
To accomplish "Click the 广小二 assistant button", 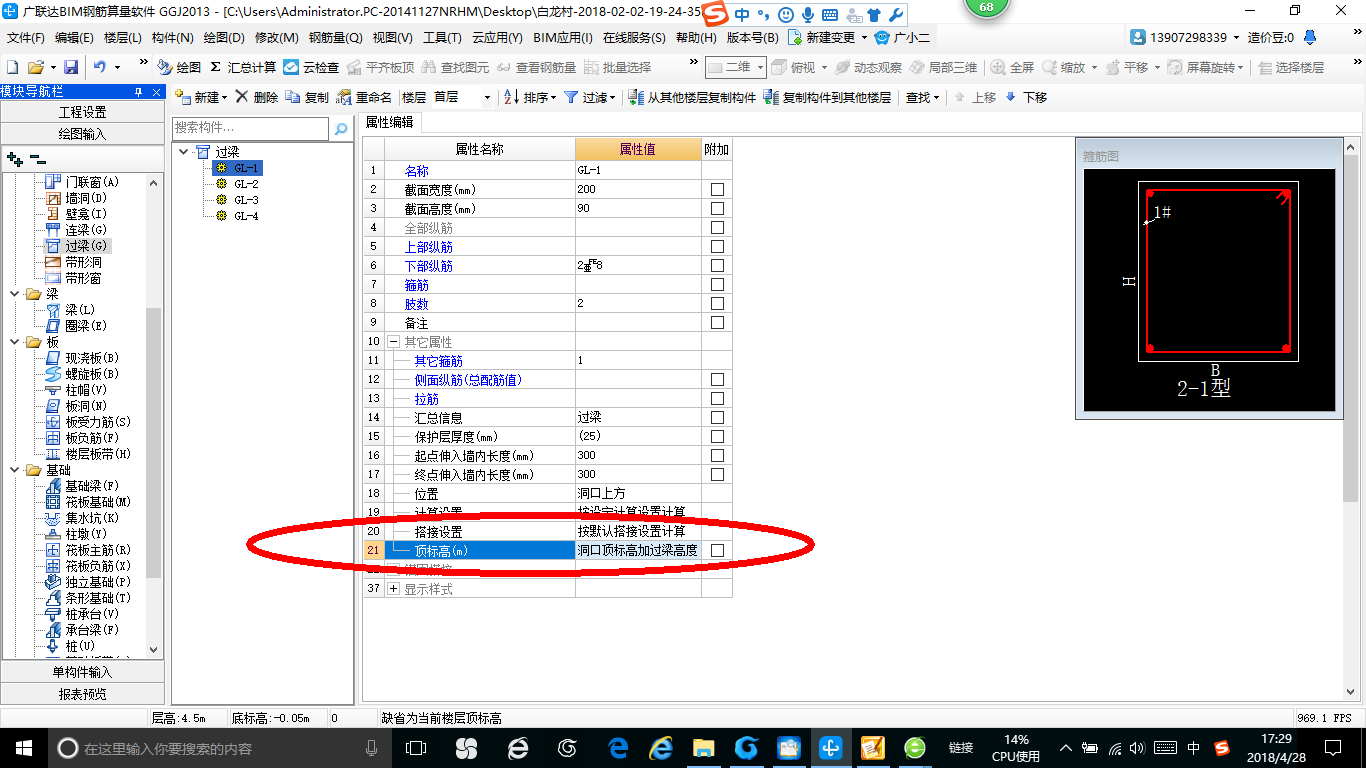I will tap(902, 38).
